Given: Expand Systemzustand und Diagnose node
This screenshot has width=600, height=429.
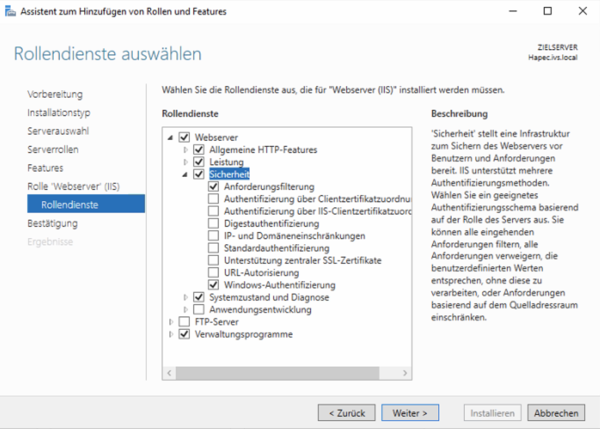Looking at the screenshot, I should coord(186,297).
